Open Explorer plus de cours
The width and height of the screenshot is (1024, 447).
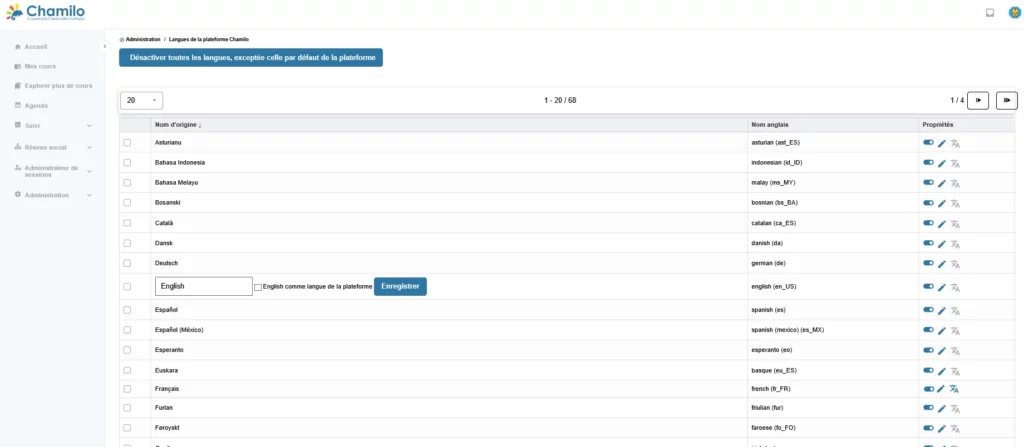[x=53, y=86]
